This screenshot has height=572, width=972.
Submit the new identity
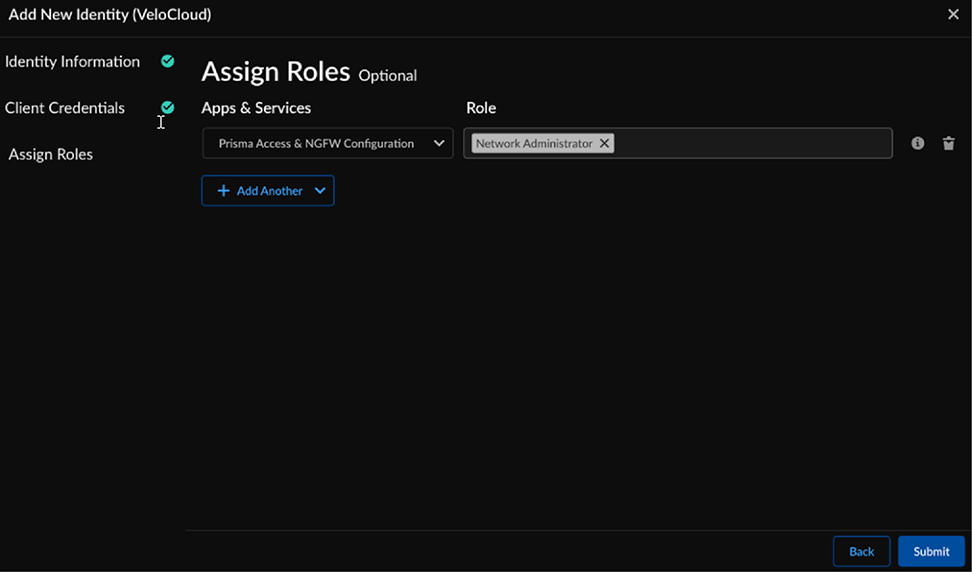931,552
